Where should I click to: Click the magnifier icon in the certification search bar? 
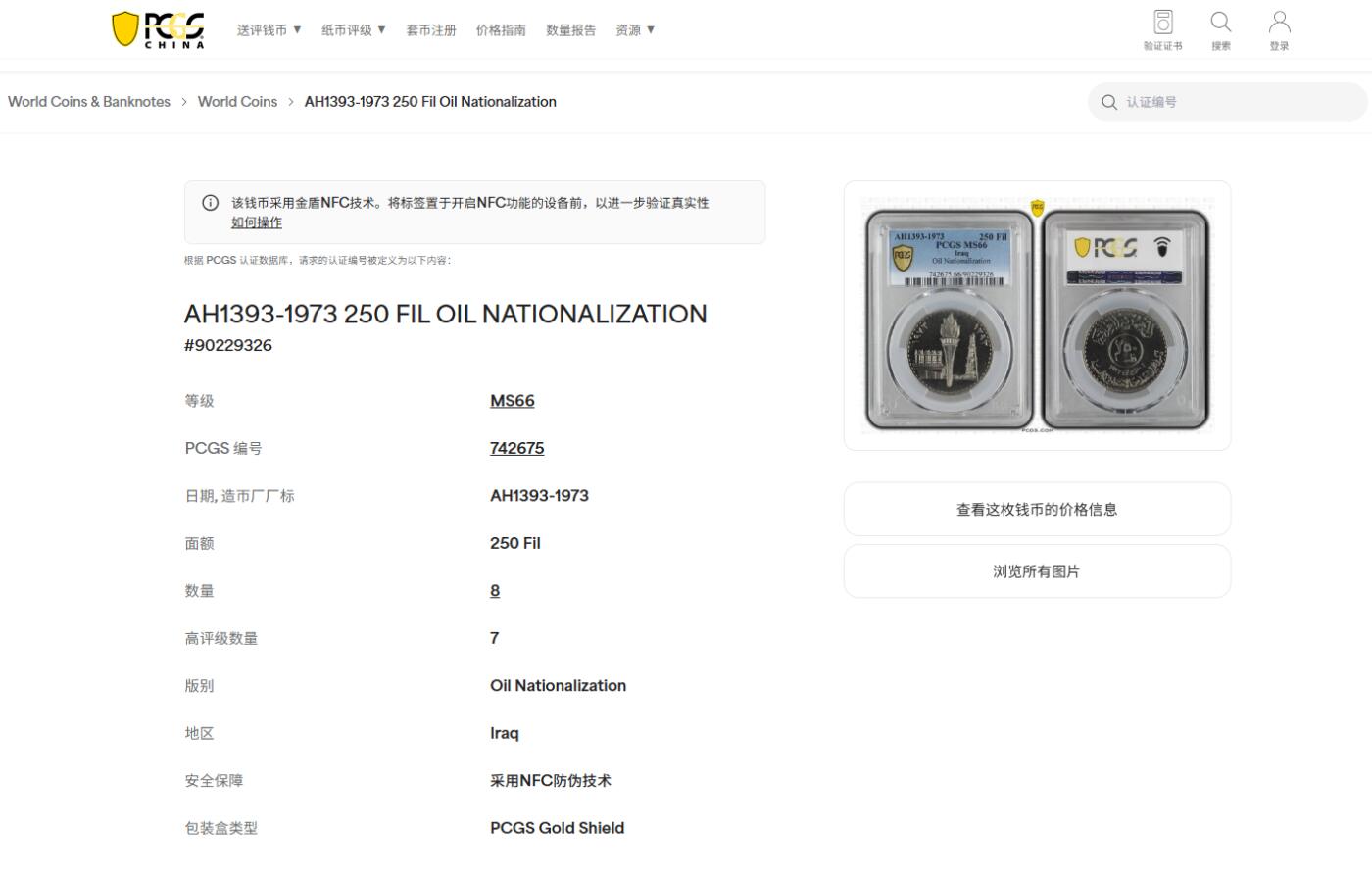point(1108,101)
